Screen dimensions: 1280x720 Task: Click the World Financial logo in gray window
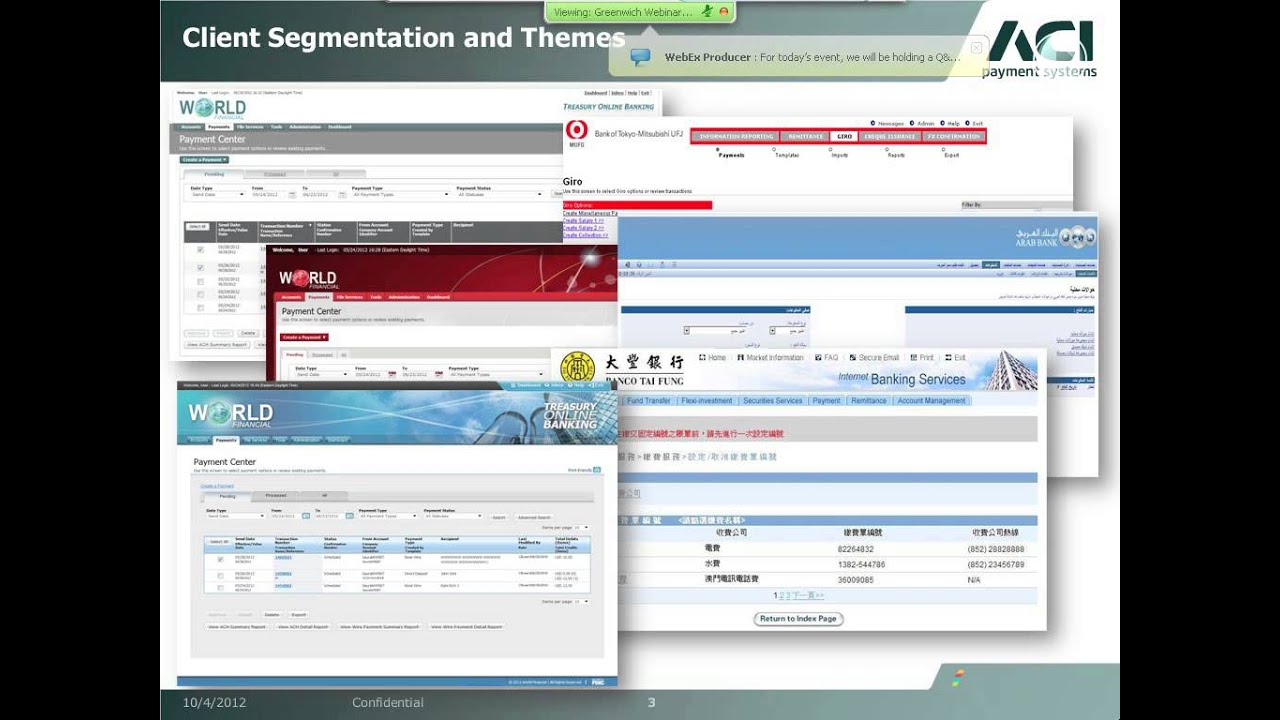[211, 108]
